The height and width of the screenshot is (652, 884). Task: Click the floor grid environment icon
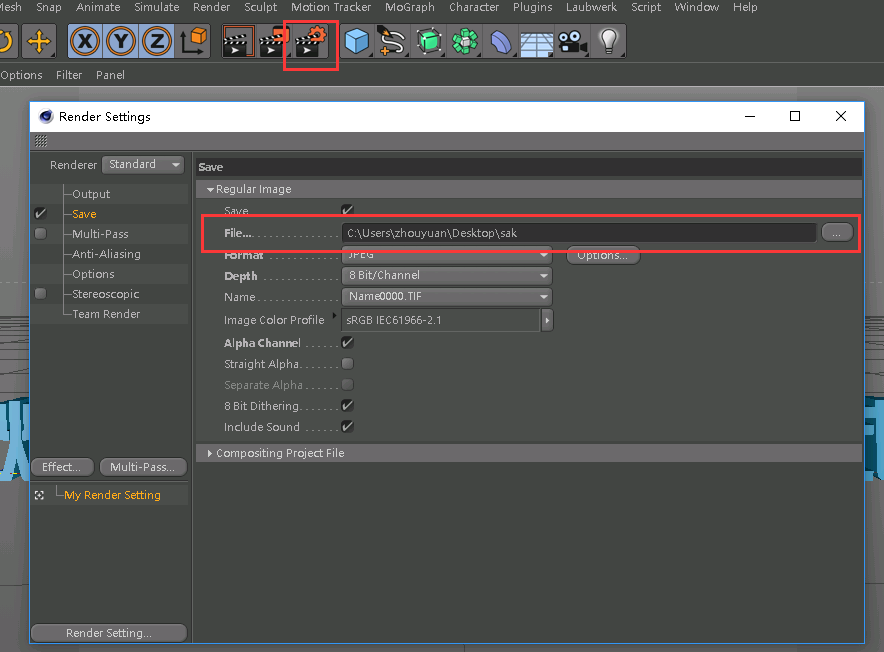point(537,42)
